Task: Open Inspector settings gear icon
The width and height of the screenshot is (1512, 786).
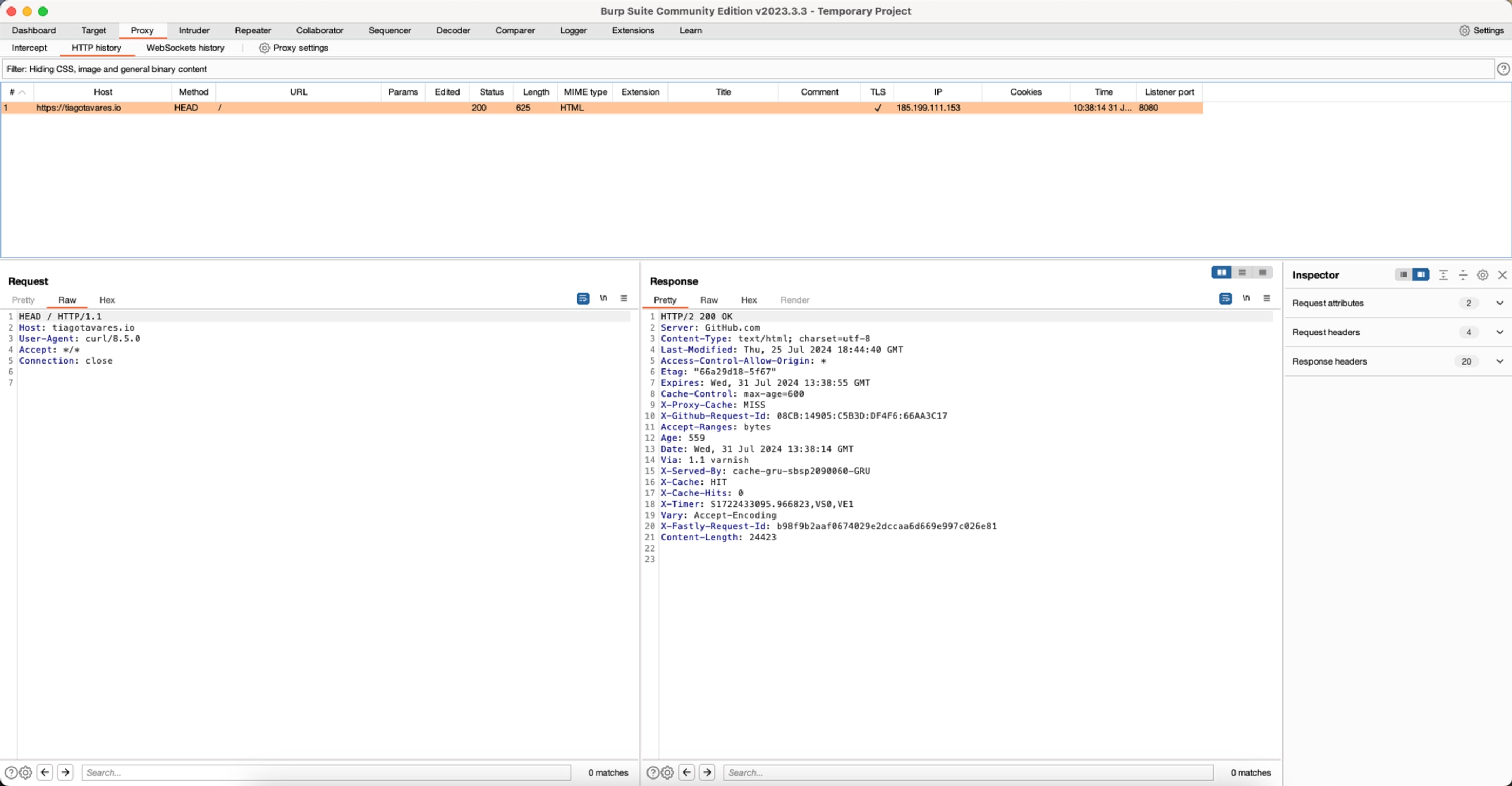Action: [x=1482, y=275]
